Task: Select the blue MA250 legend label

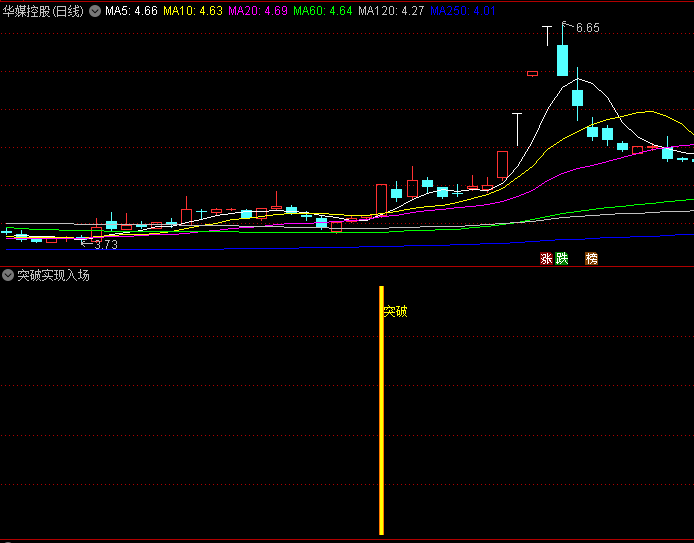Action: pyautogui.click(x=456, y=12)
